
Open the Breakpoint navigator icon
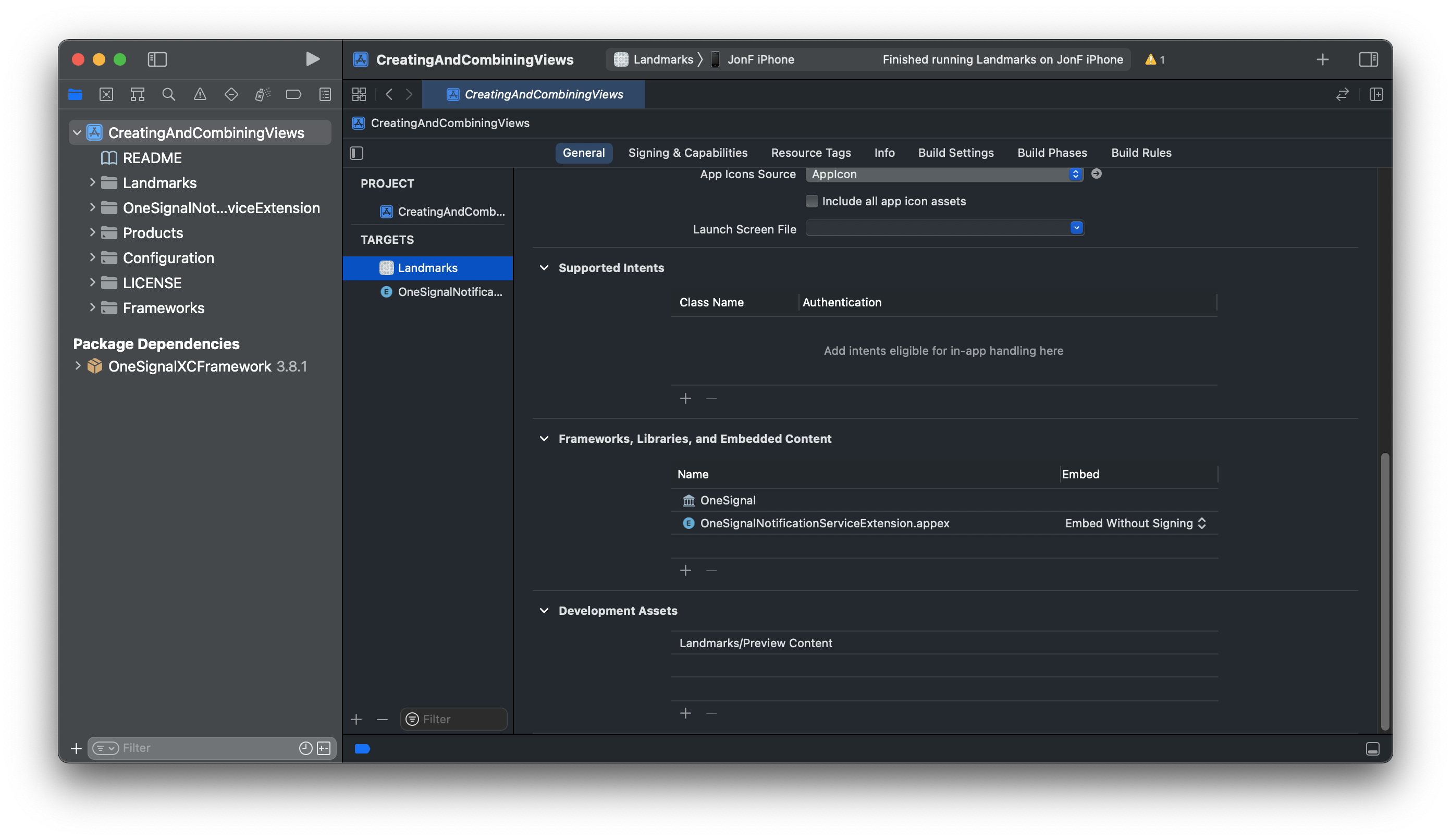coord(293,94)
